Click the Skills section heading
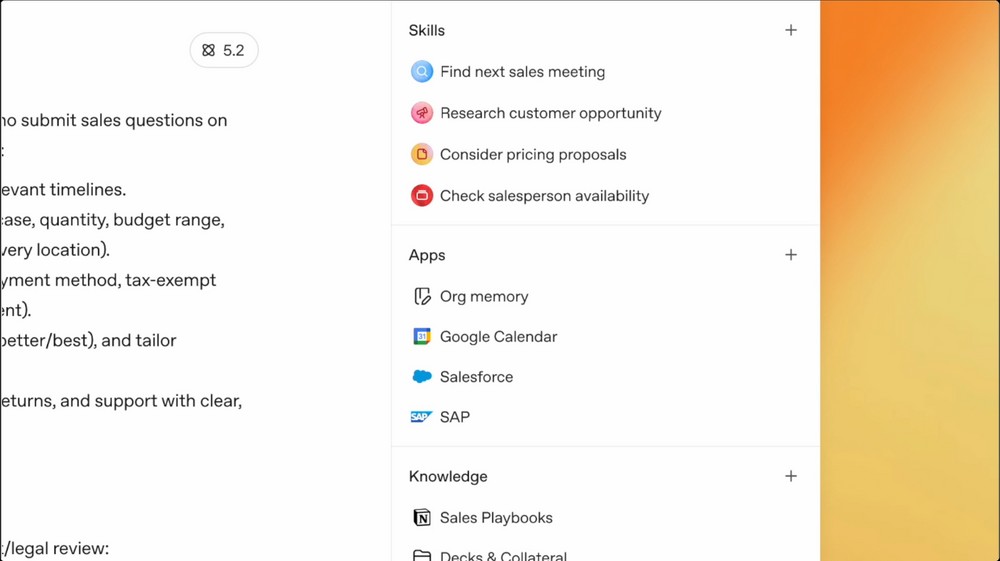This screenshot has height=561, width=1000. 427,31
